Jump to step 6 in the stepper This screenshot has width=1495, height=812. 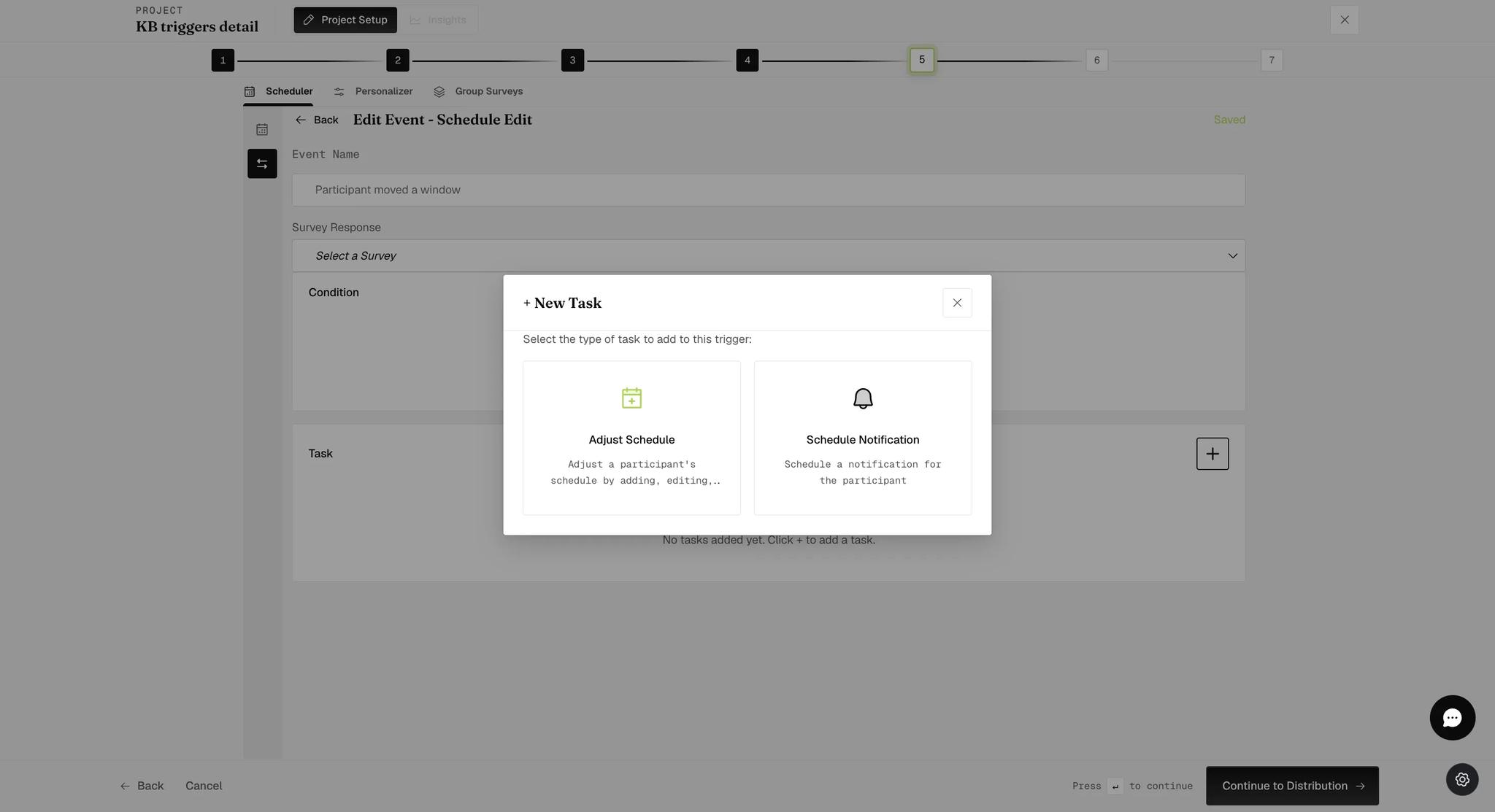pos(1096,61)
